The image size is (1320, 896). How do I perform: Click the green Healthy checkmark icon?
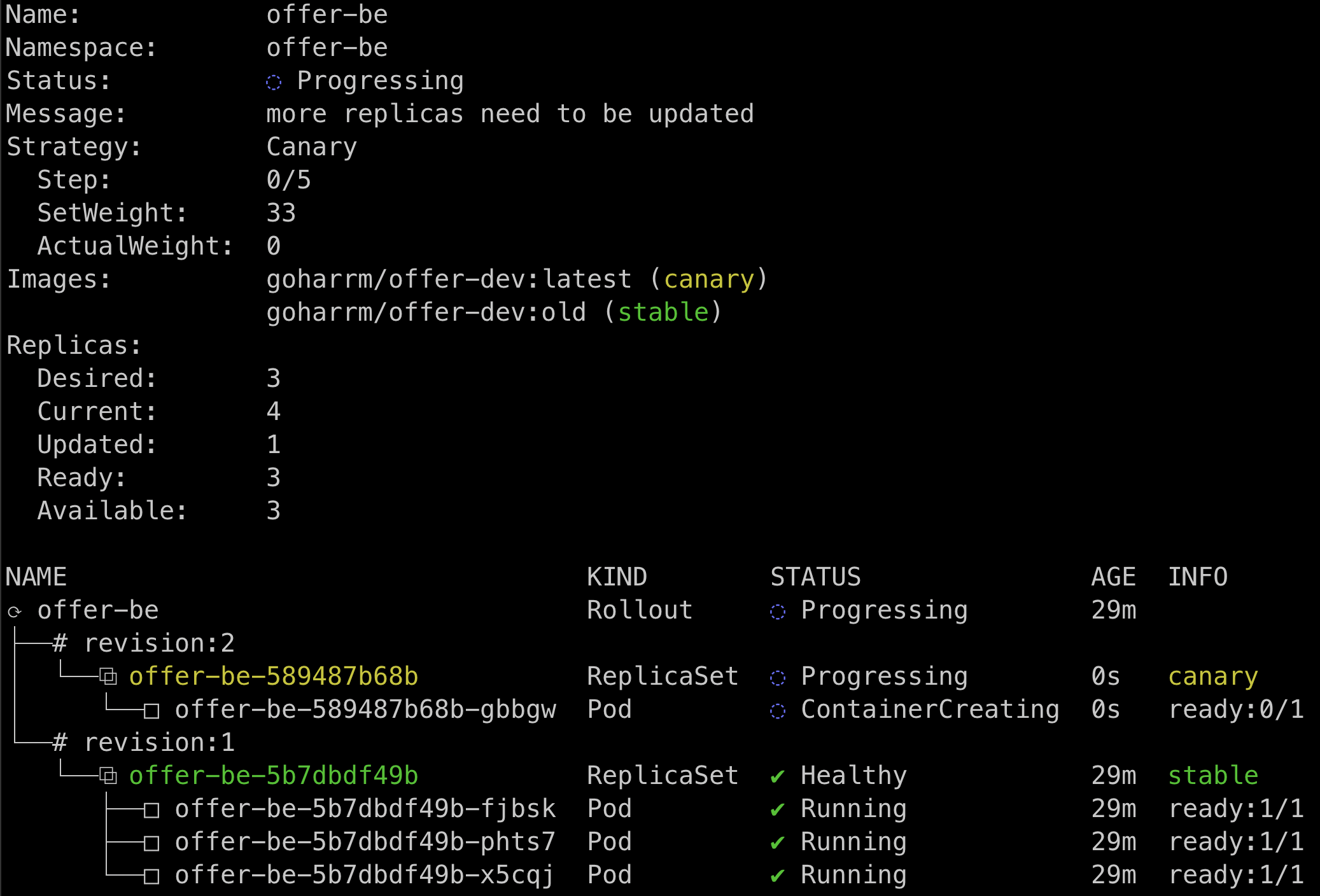pos(777,776)
